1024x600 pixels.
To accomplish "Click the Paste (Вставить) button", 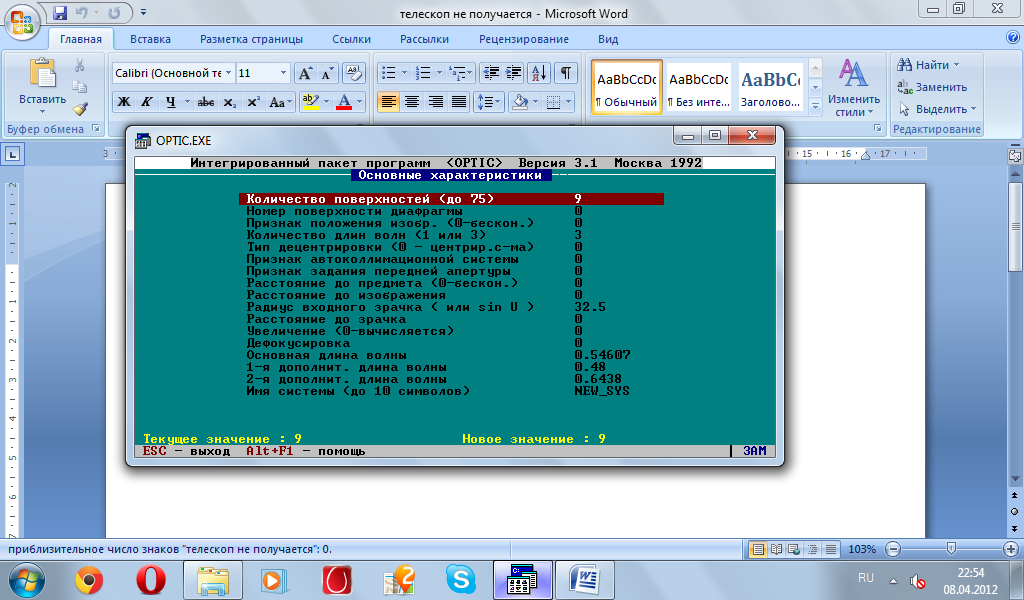I will click(42, 86).
